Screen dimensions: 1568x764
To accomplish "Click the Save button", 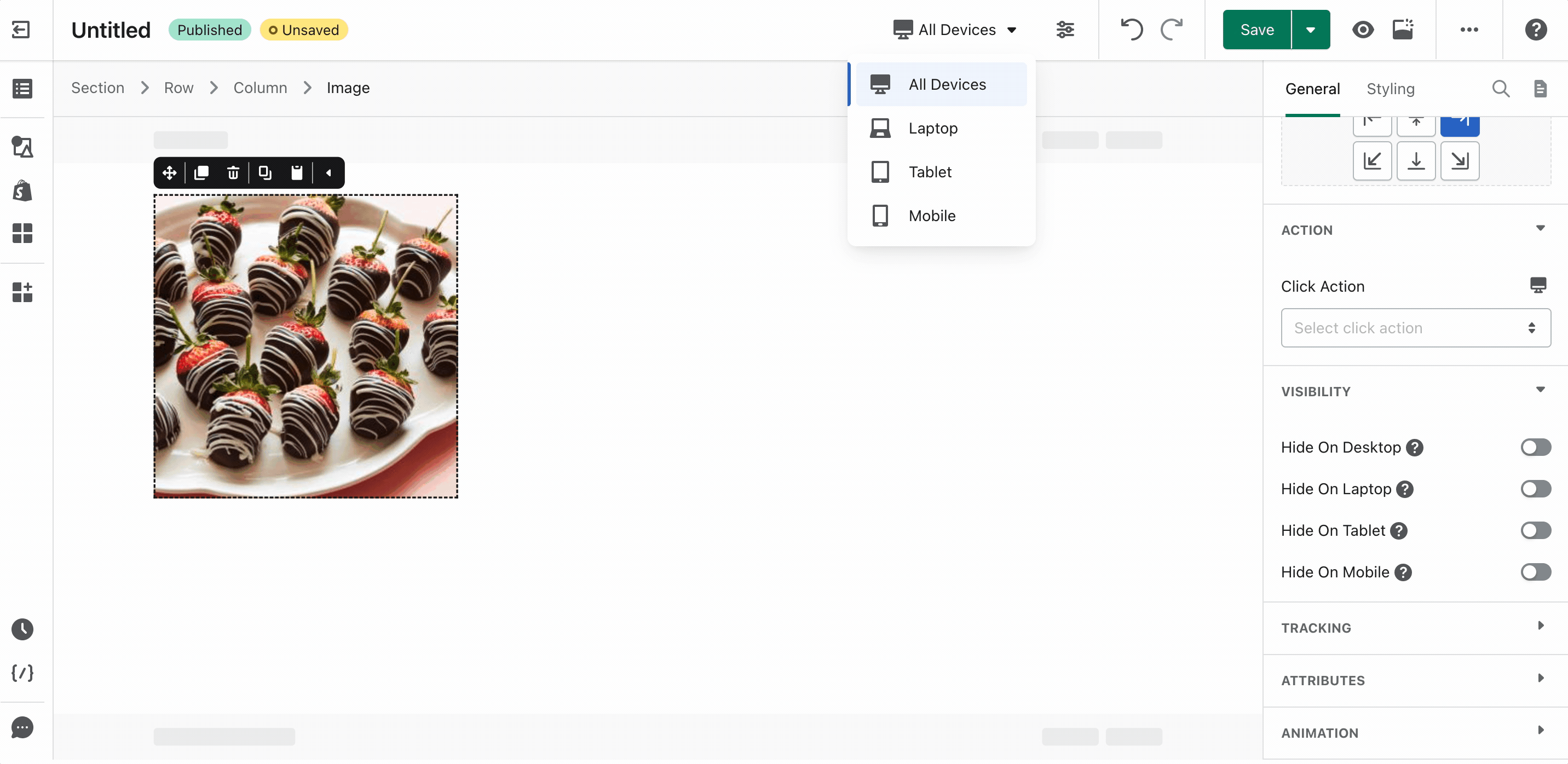I will [1256, 30].
